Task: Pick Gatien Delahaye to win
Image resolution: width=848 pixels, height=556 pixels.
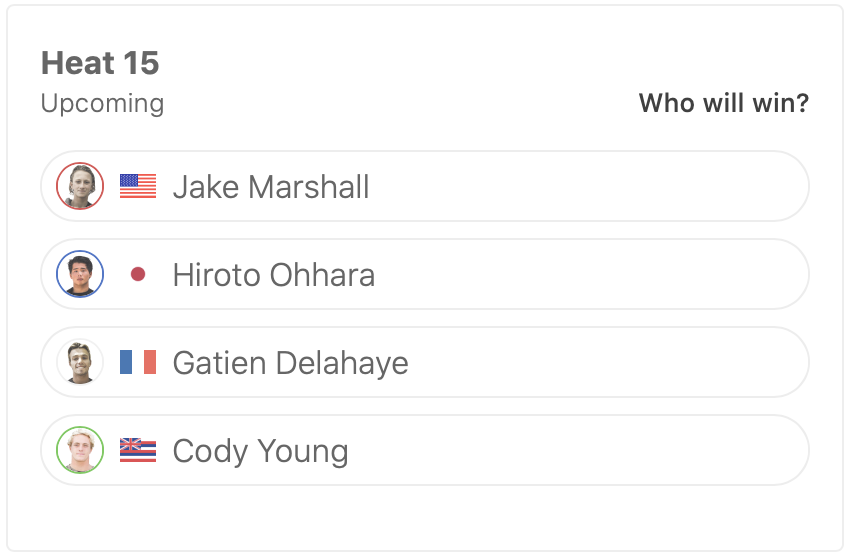Action: click(x=600, y=362)
